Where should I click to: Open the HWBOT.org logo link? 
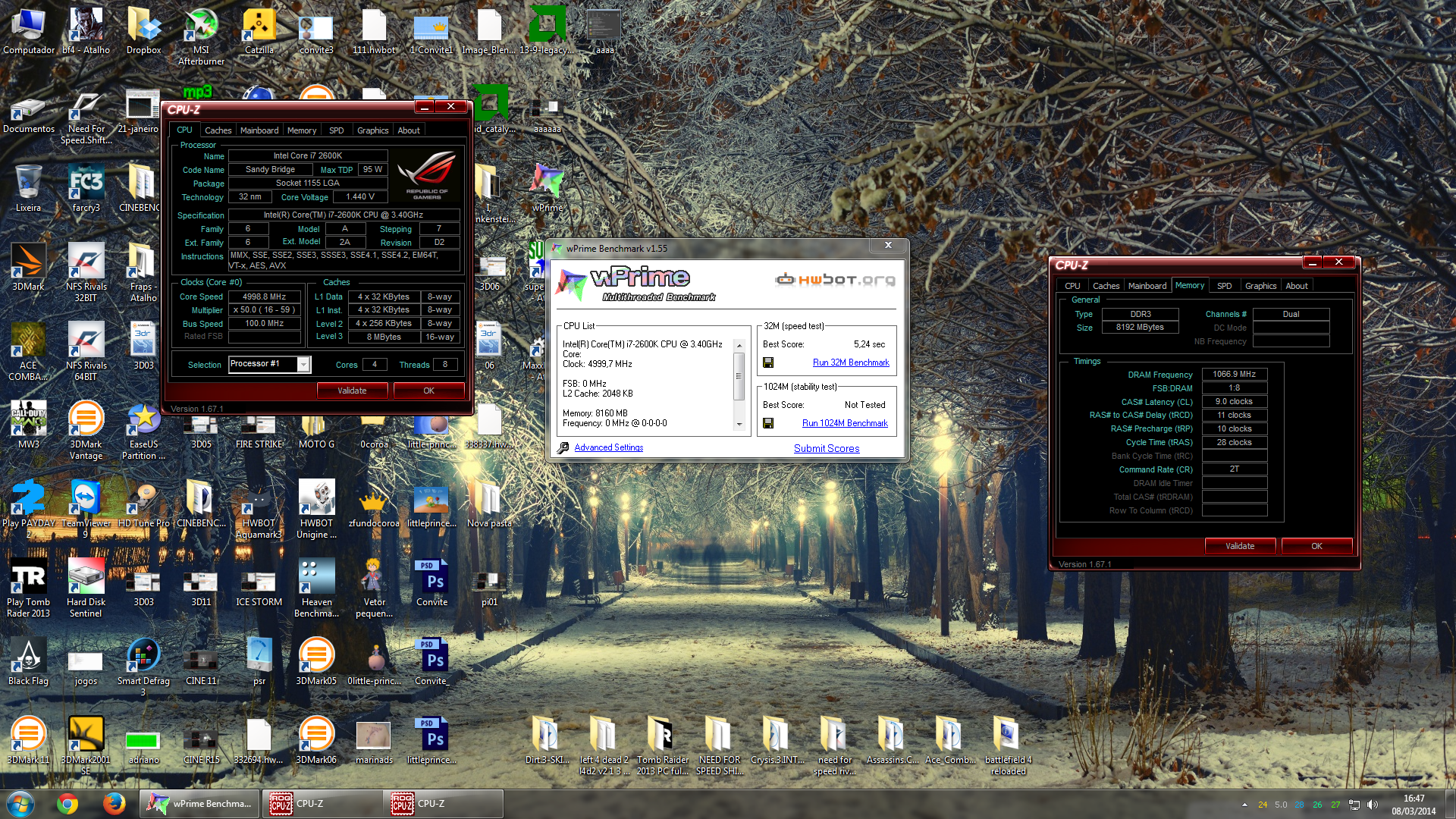coord(835,280)
